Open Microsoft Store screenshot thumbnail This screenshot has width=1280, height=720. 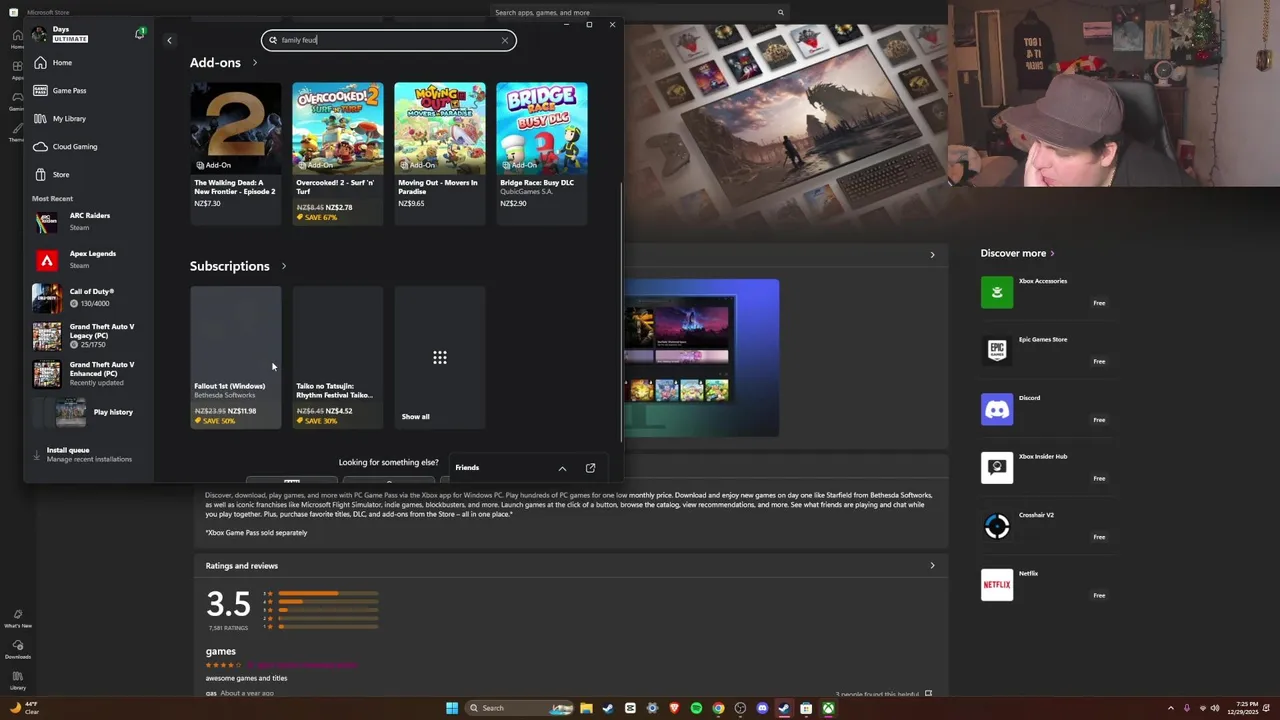coord(701,357)
